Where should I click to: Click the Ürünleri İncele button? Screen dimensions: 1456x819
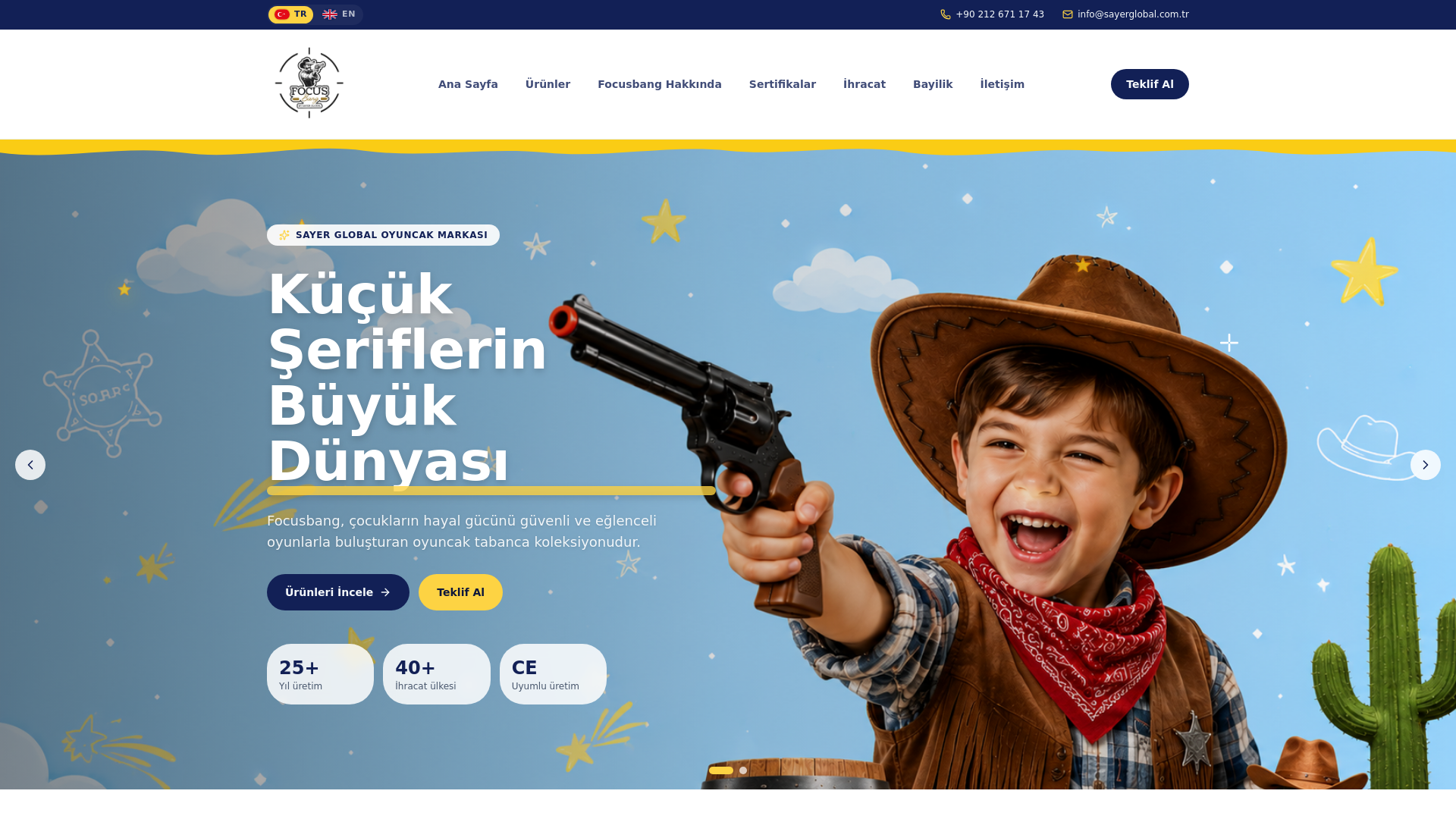click(x=338, y=592)
